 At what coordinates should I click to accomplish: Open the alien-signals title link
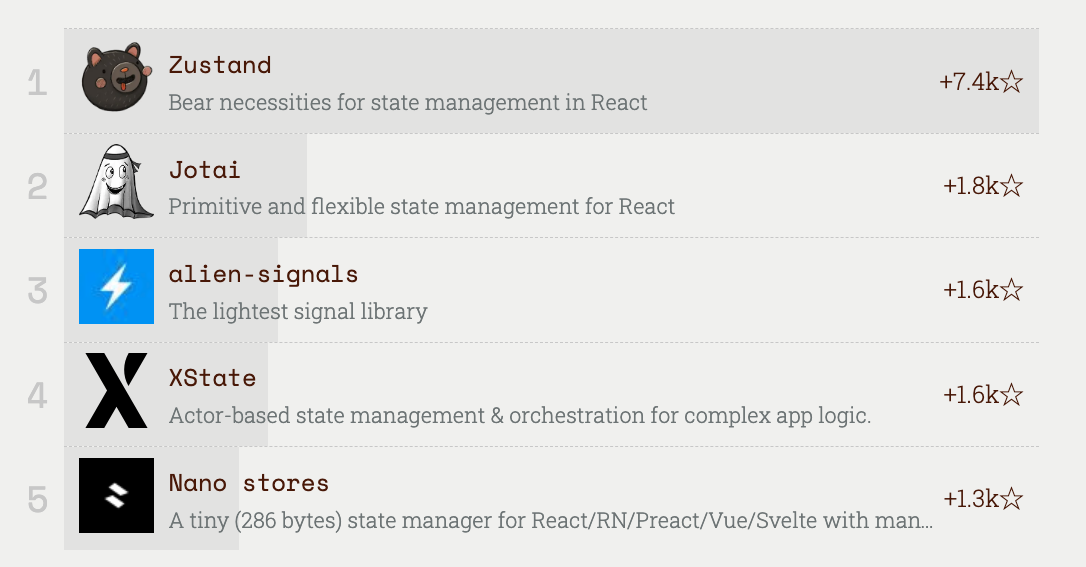pos(263,274)
